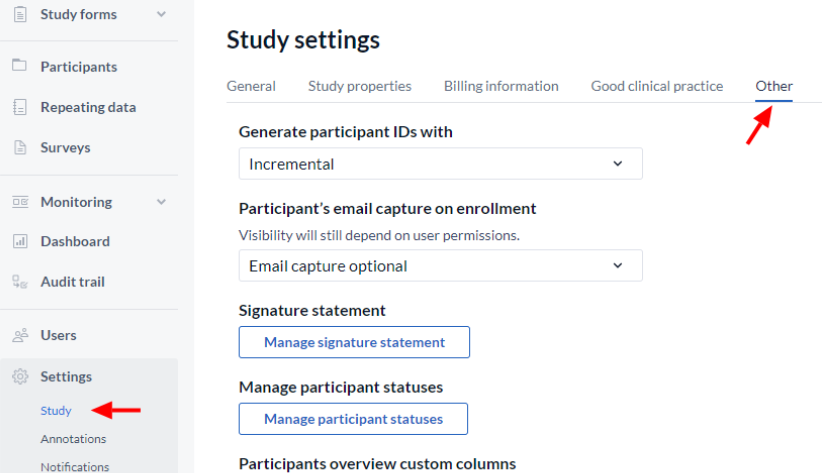Click the Study forms document icon

pyautogui.click(x=20, y=14)
